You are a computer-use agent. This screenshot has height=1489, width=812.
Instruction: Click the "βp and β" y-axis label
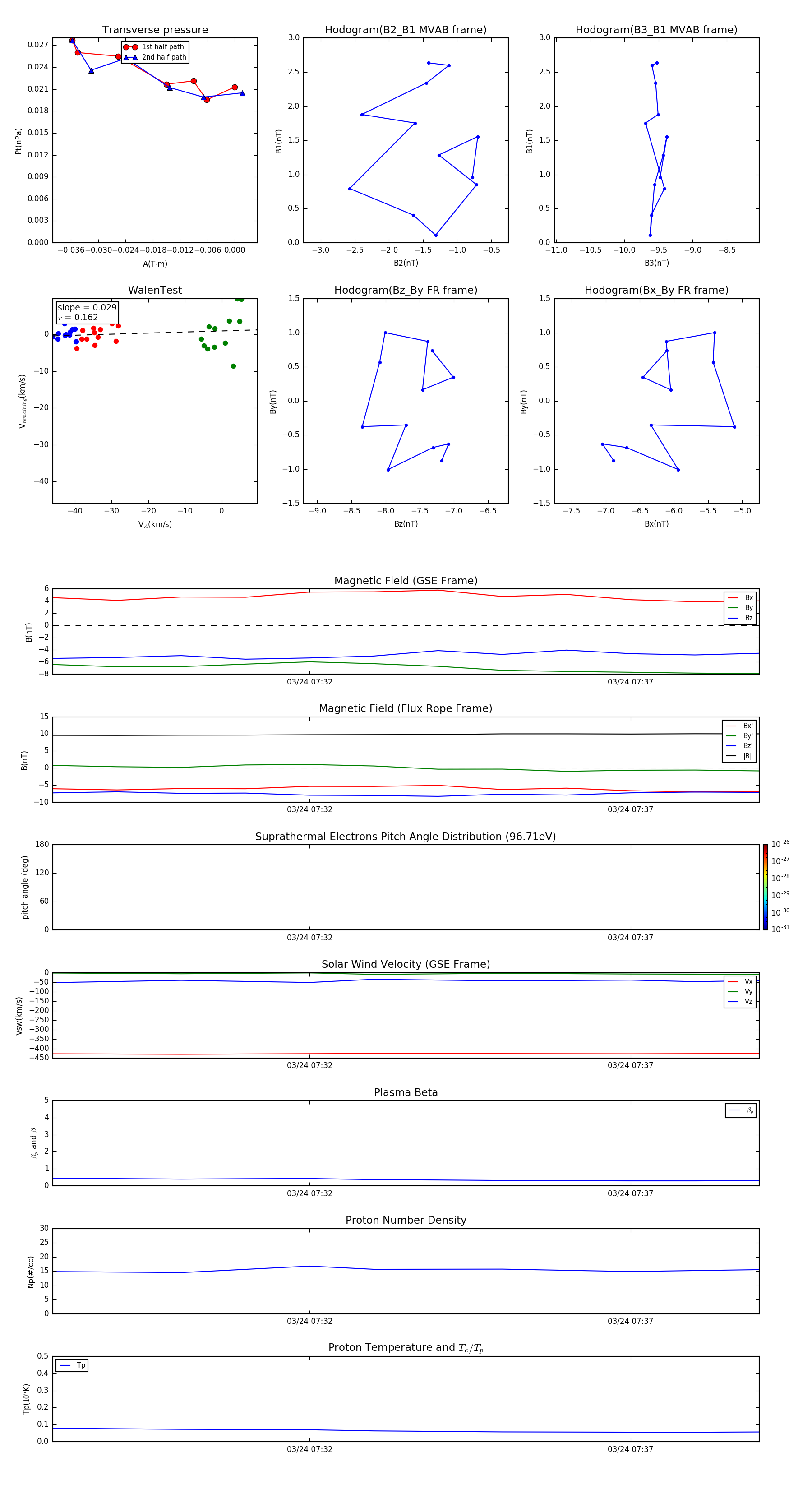click(33, 1143)
